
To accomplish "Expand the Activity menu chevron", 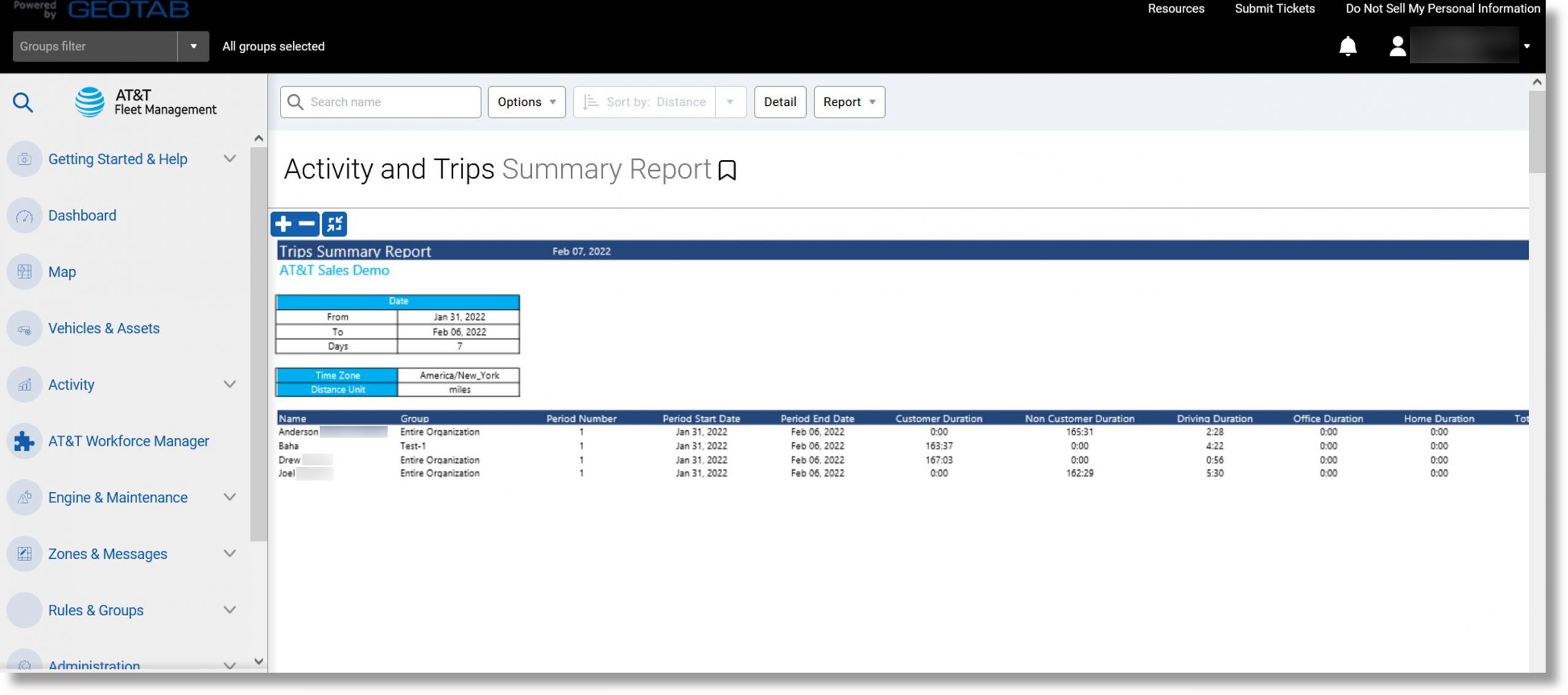I will pos(230,384).
